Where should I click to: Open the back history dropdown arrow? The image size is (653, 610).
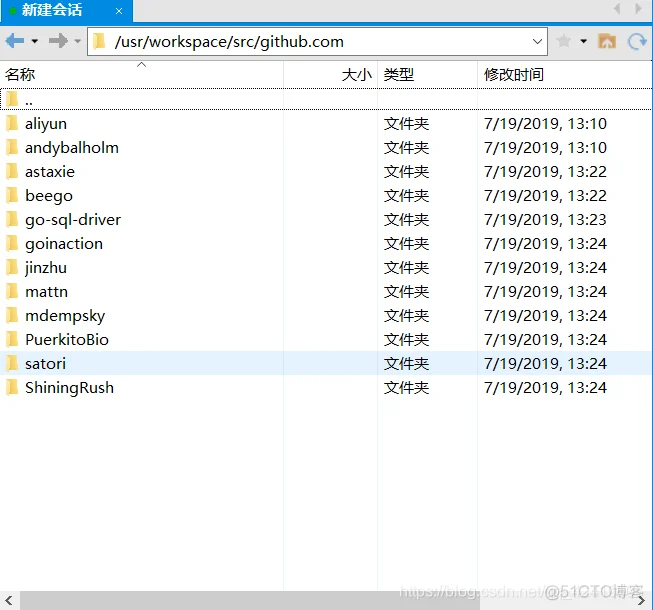point(35,41)
